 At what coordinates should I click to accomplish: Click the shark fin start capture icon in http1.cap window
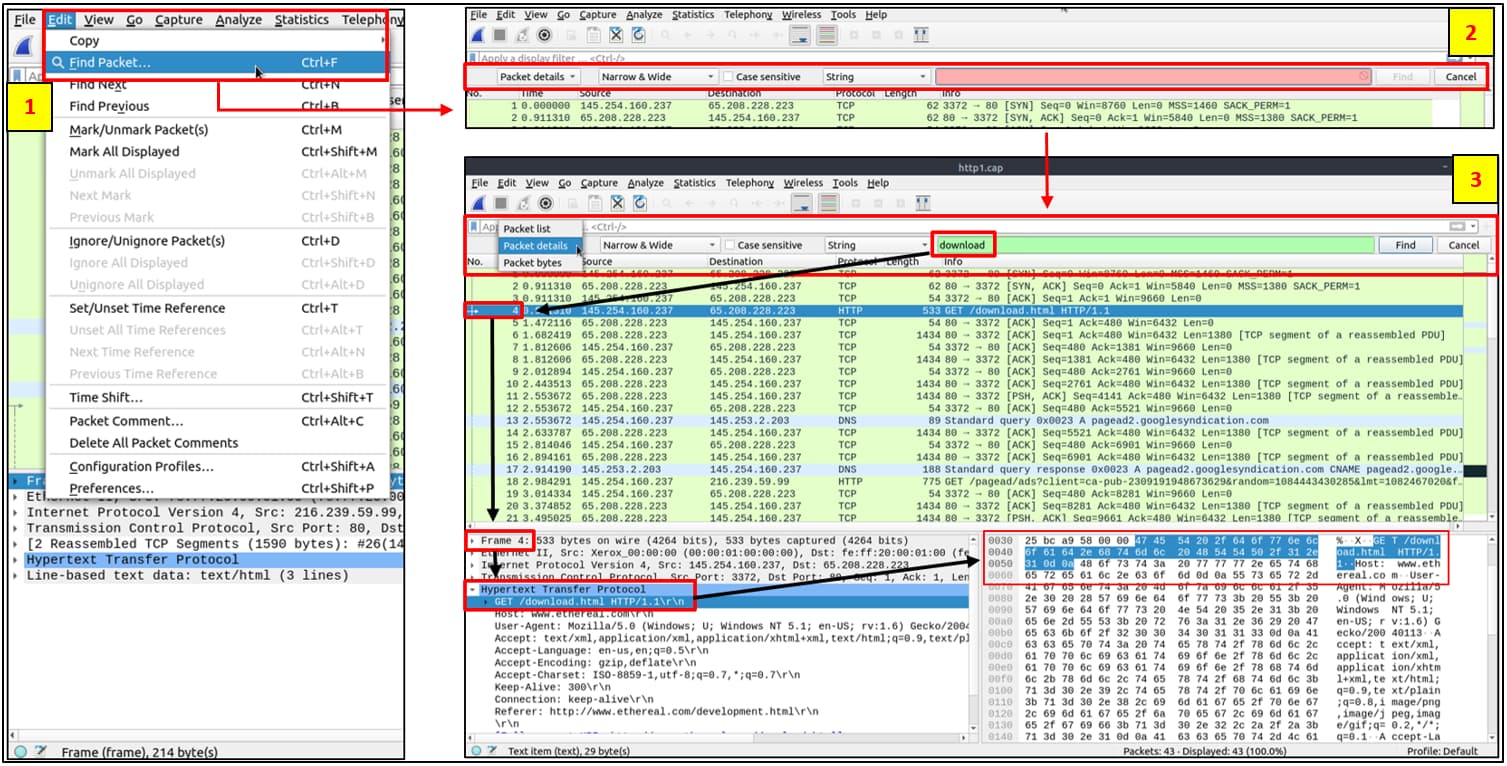pyautogui.click(x=478, y=203)
